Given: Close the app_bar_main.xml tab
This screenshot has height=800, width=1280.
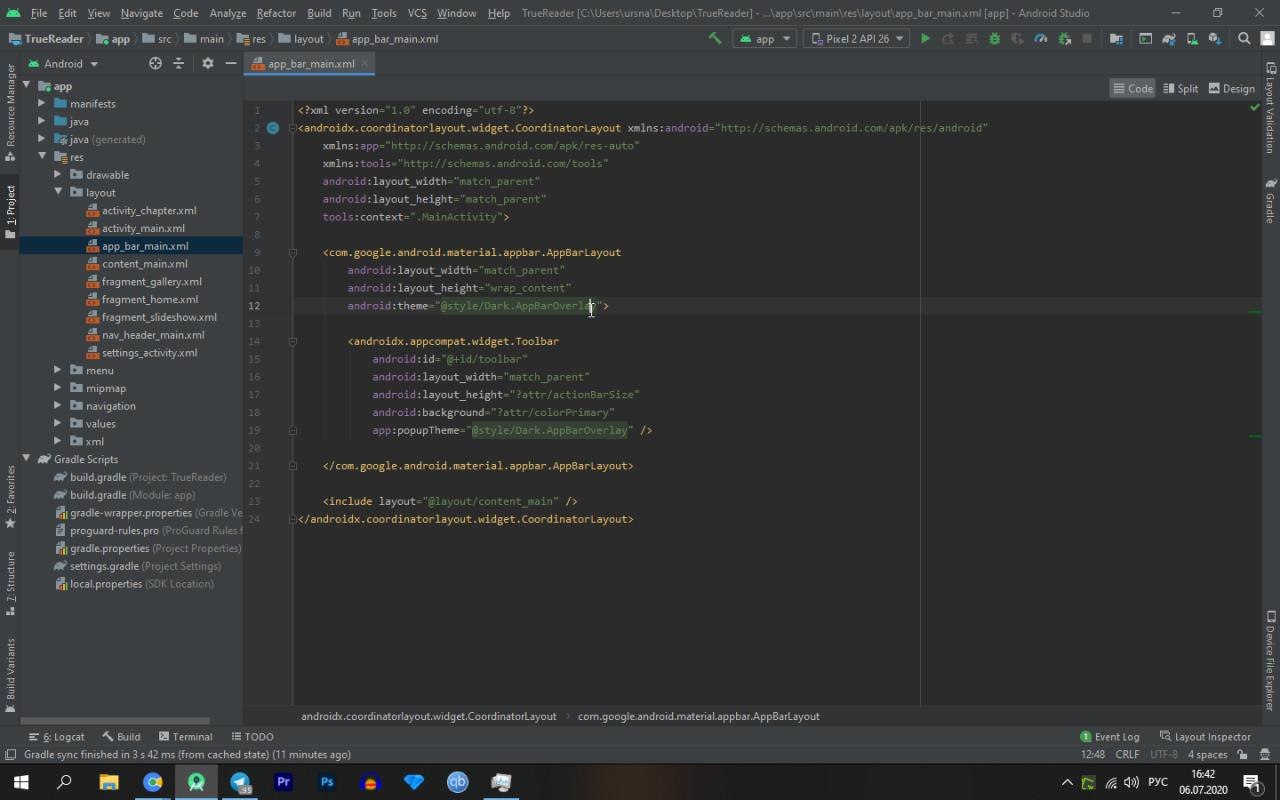Looking at the screenshot, I should coord(365,63).
